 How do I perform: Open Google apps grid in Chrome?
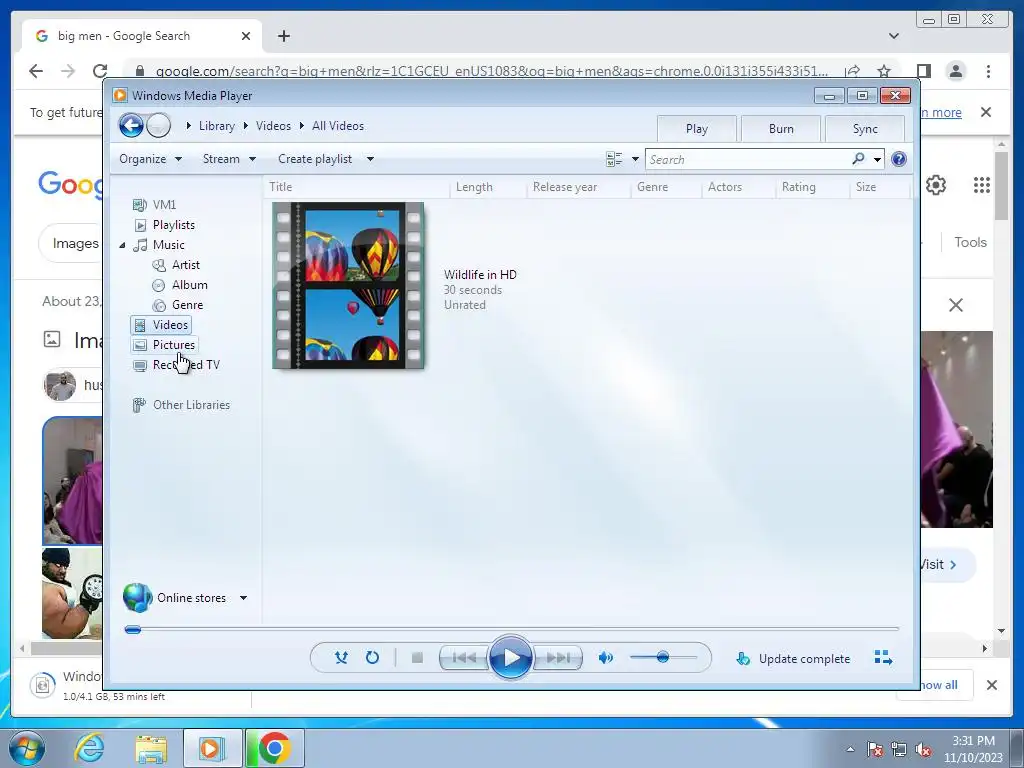[982, 185]
